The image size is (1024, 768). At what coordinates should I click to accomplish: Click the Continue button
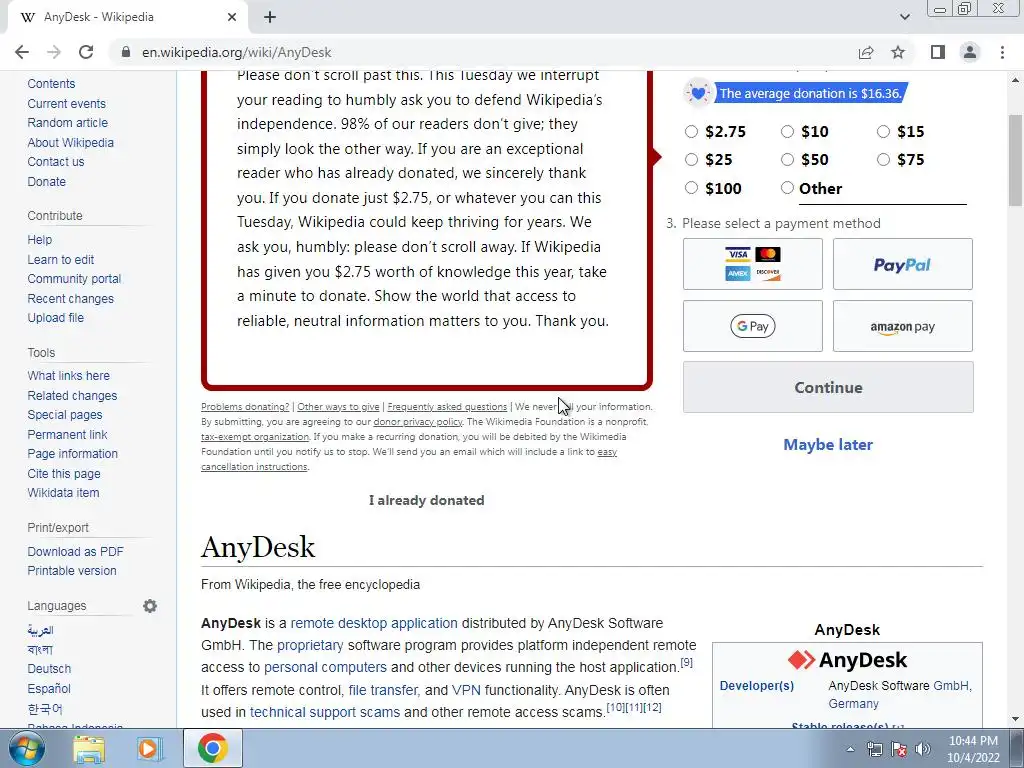[828, 387]
